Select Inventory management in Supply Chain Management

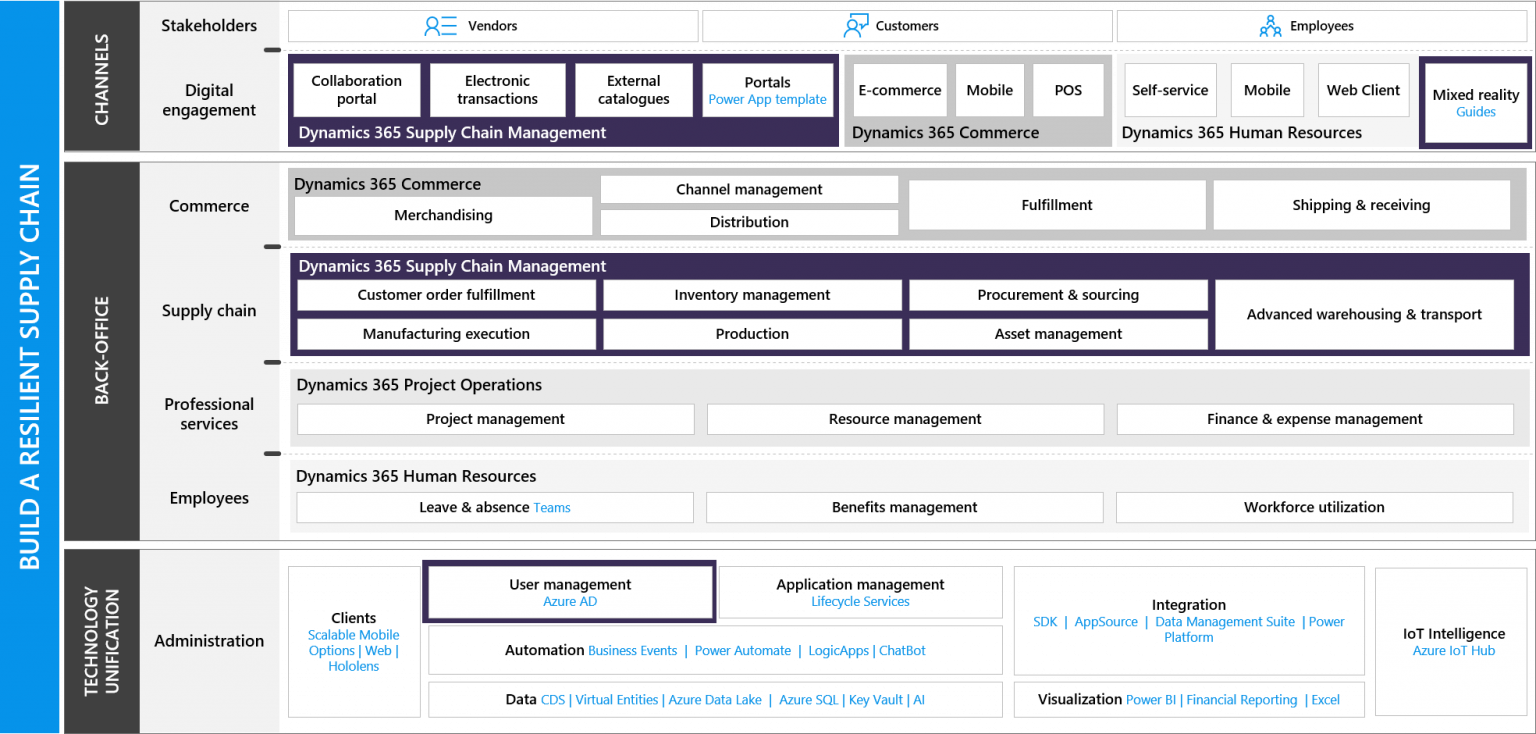point(752,295)
